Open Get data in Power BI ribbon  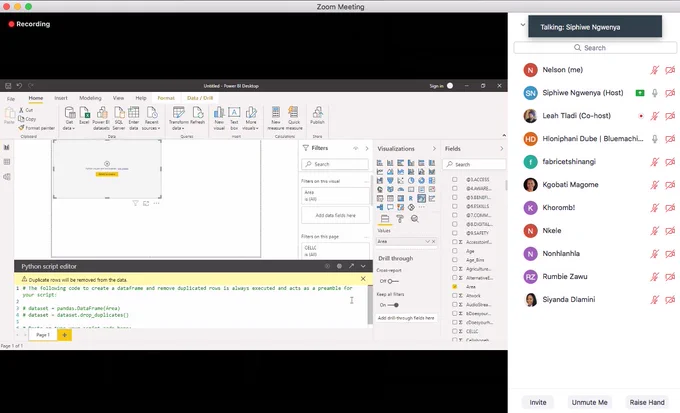[69, 118]
